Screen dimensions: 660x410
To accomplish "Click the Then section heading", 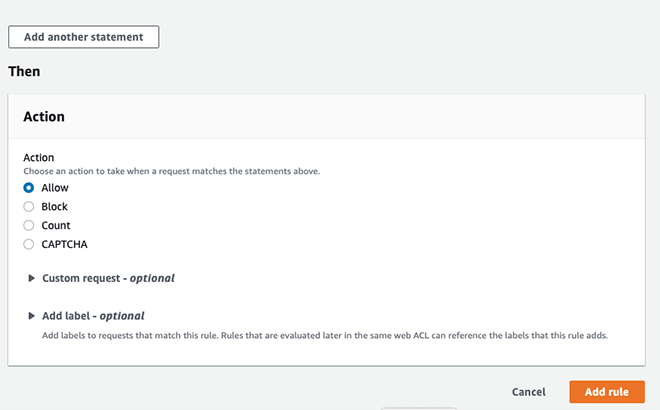I will (24, 72).
